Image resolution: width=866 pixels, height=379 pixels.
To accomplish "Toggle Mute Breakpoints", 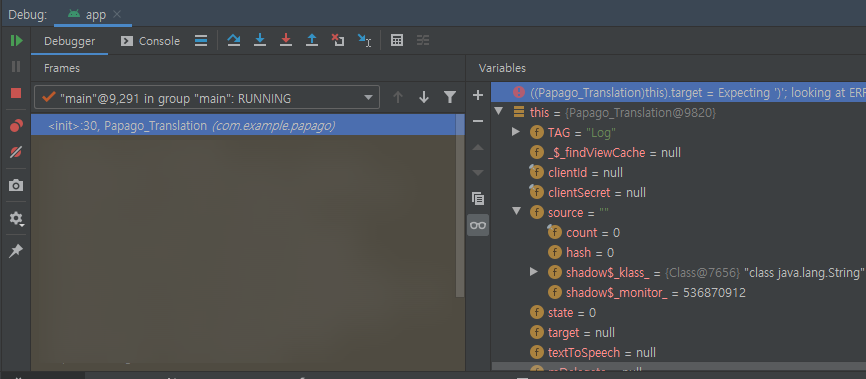I will [x=16, y=152].
